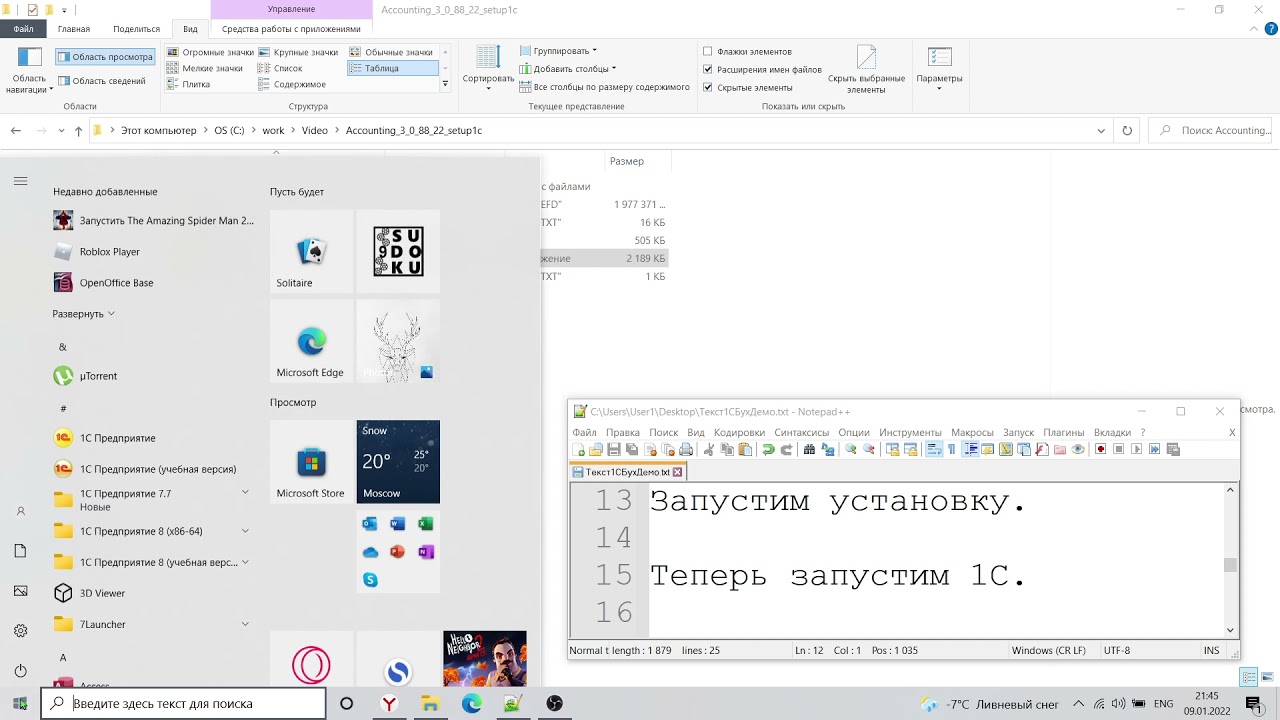Open the Плагины menu in Notepad++
Screen dimensions: 1280x720
pos(1064,433)
